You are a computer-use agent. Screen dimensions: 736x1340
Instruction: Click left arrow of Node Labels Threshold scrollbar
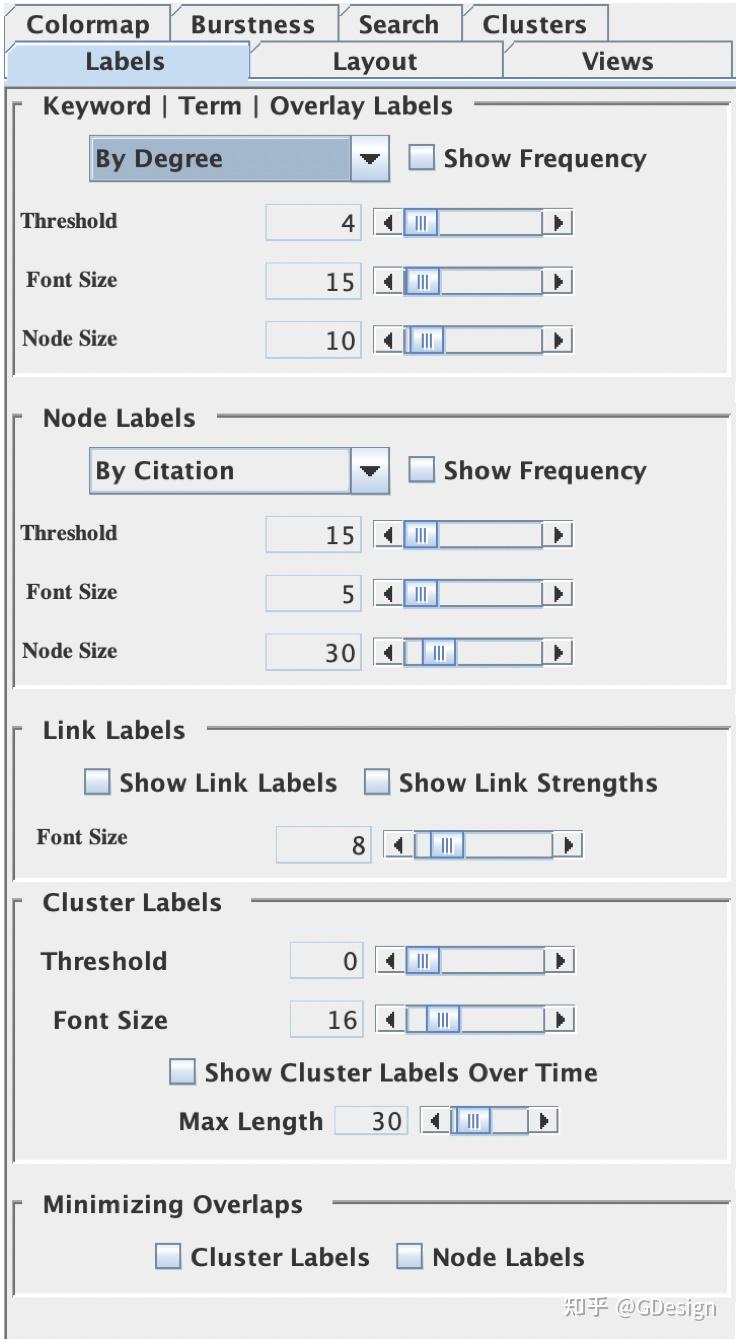pyautogui.click(x=388, y=535)
